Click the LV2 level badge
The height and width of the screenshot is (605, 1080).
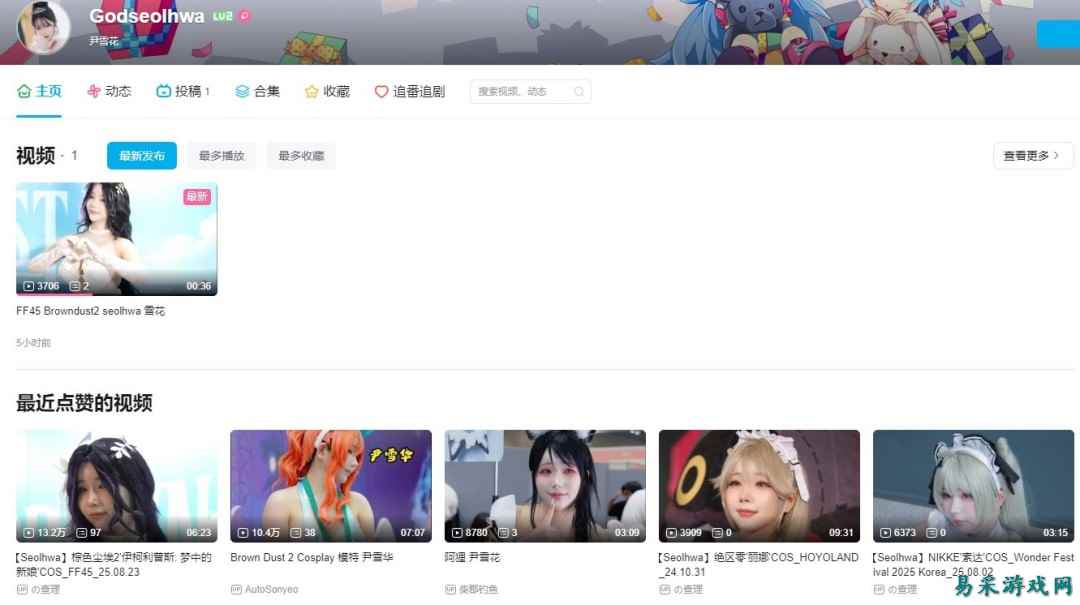223,16
